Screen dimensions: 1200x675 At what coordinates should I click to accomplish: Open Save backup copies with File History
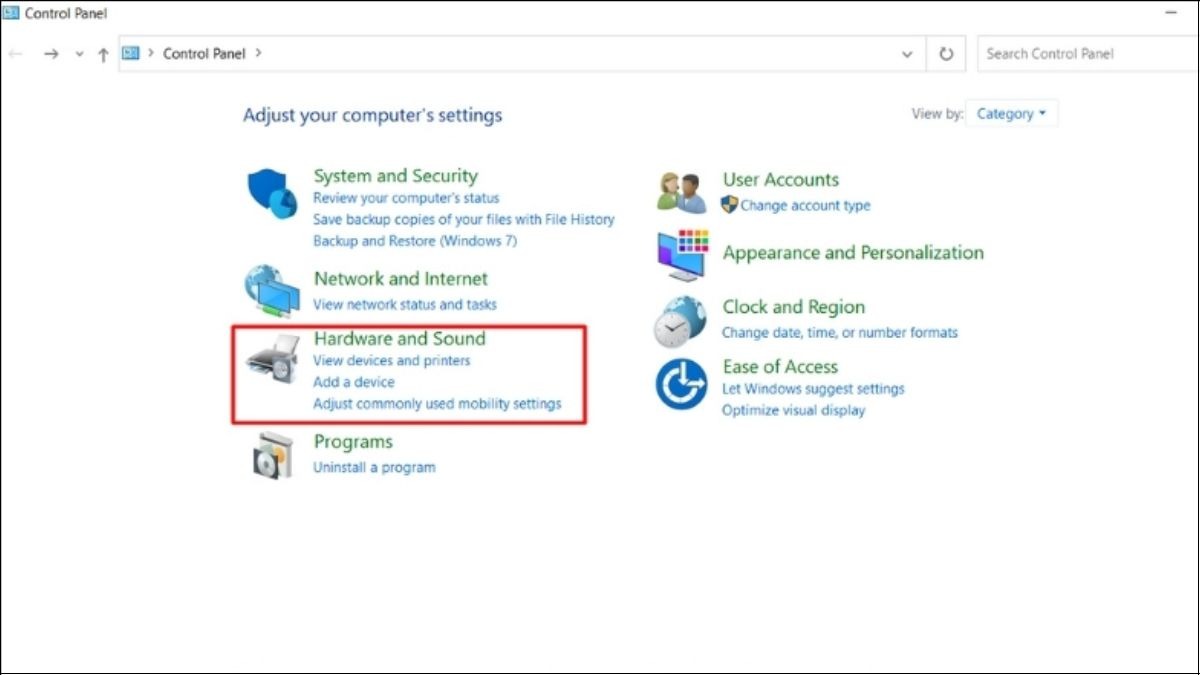click(464, 219)
